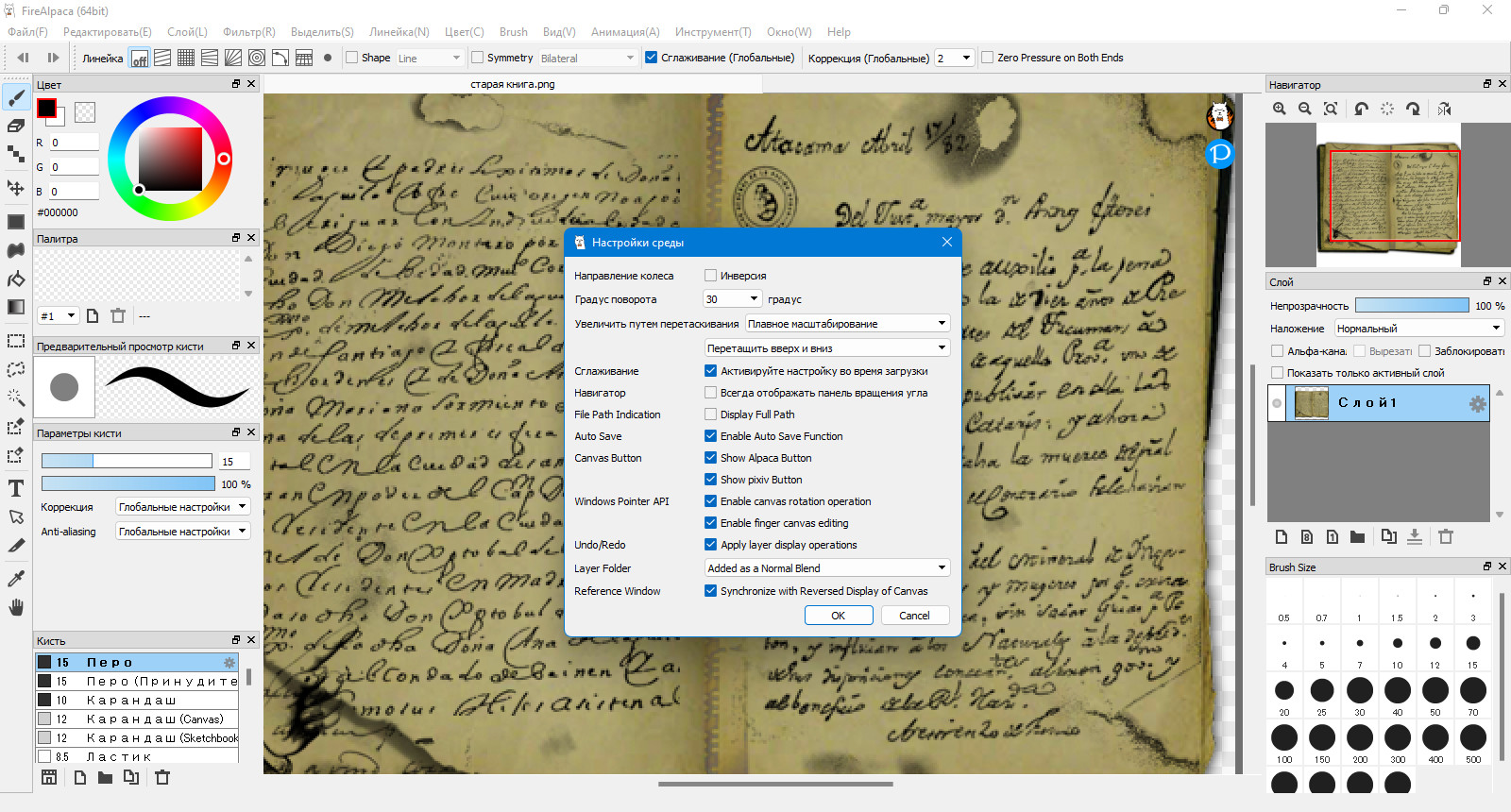Click the zoom in icon in the Navigator panel
This screenshot has height=812, width=1511.
click(x=1280, y=109)
